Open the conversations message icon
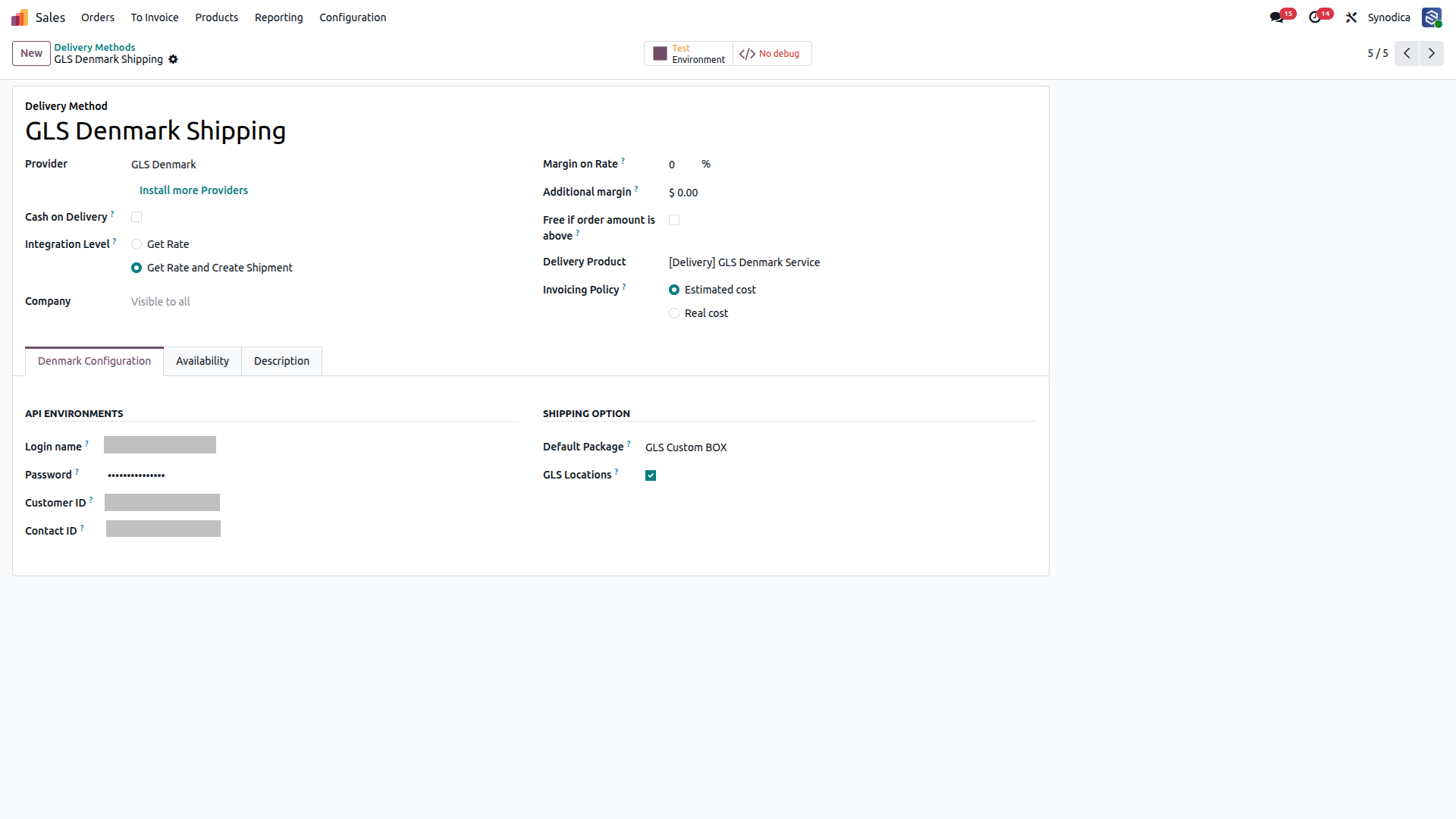 [x=1277, y=17]
